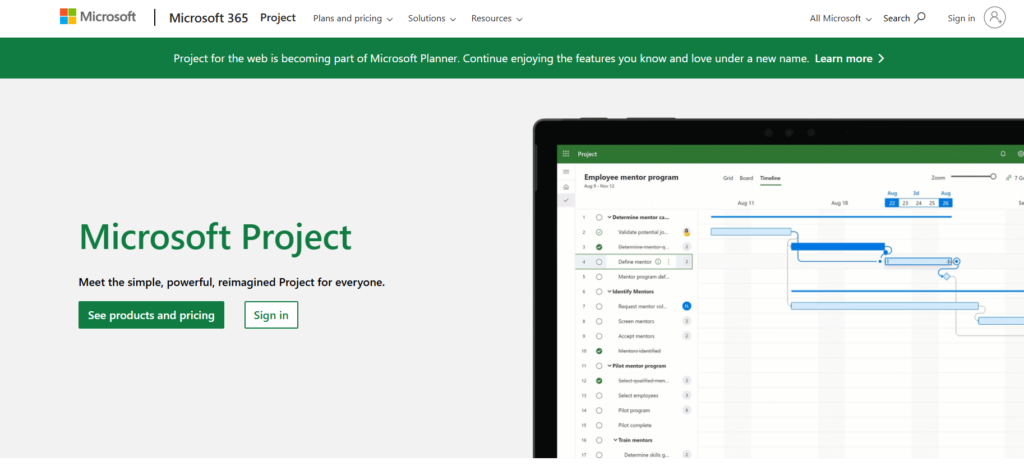Click the Employee mentor program title

click(631, 177)
